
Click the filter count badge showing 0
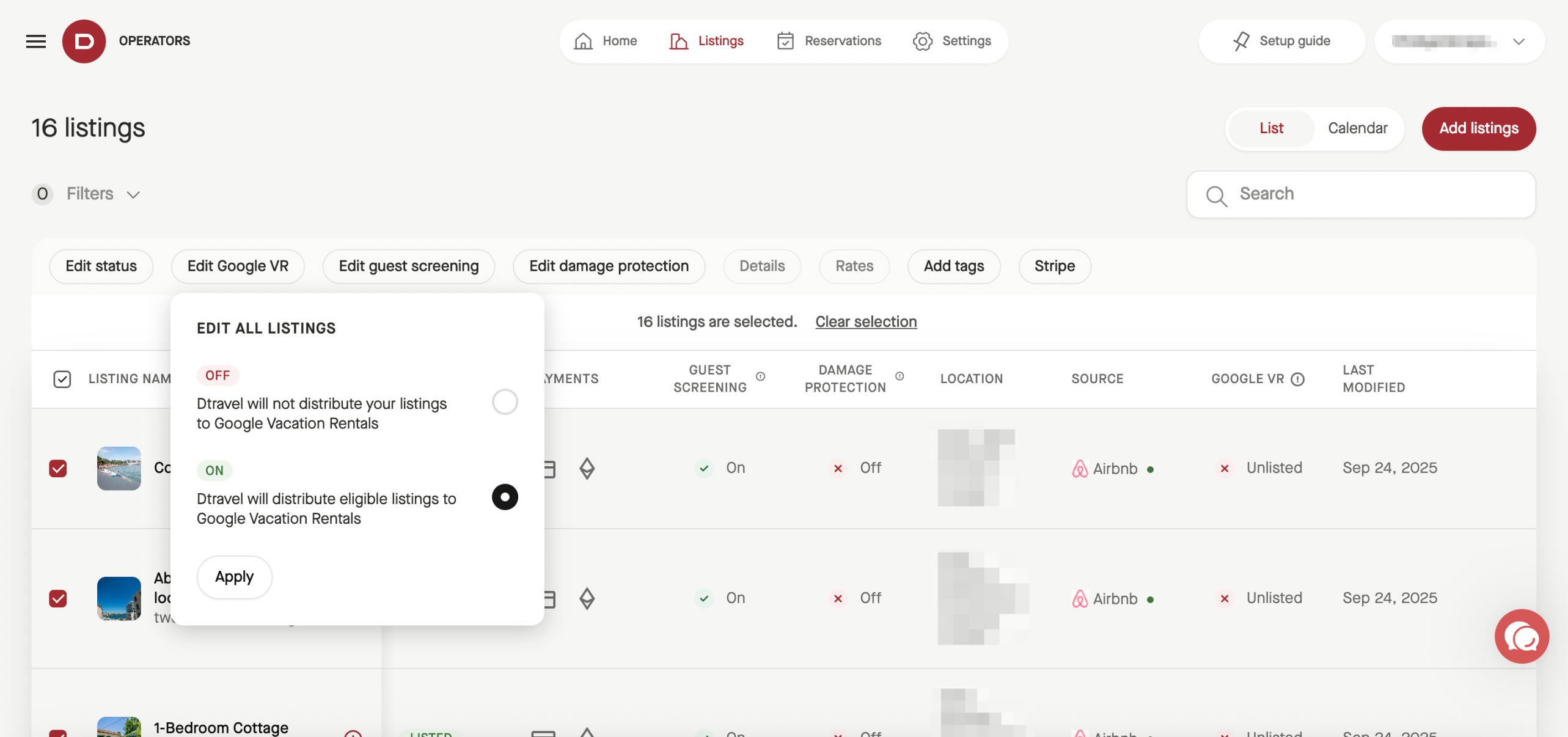point(42,194)
